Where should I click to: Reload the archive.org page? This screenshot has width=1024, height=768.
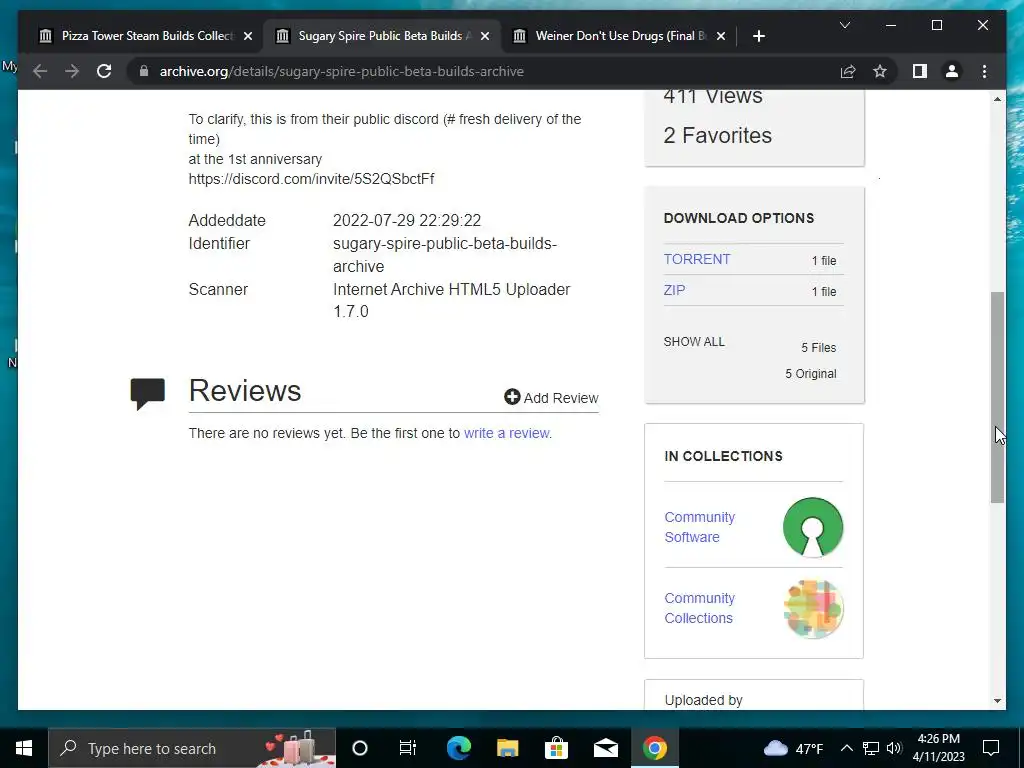pos(104,71)
